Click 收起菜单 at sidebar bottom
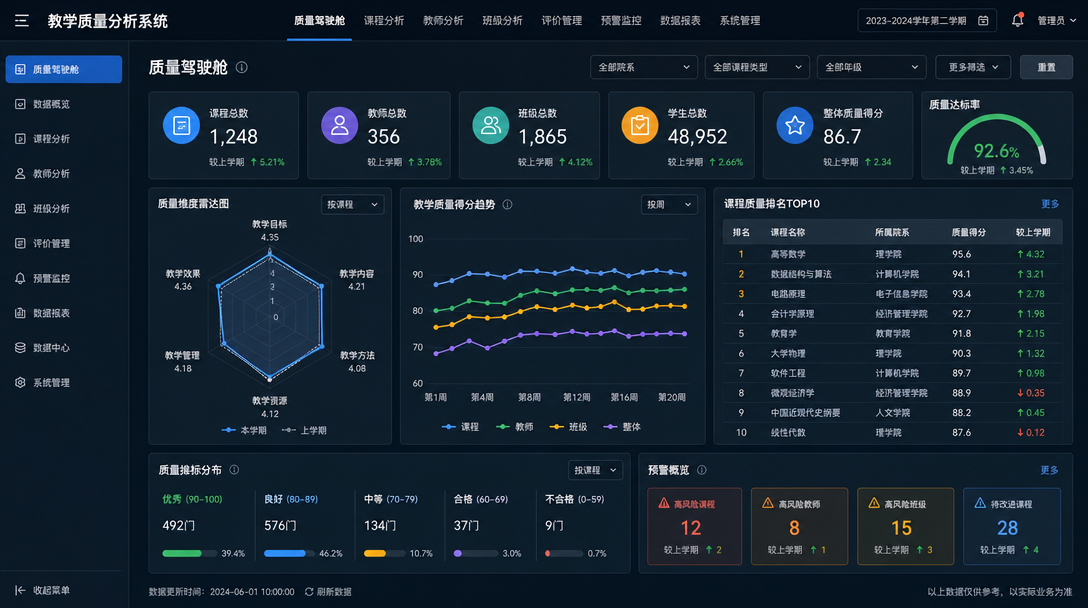Screen dimensions: 1088x608 43,590
